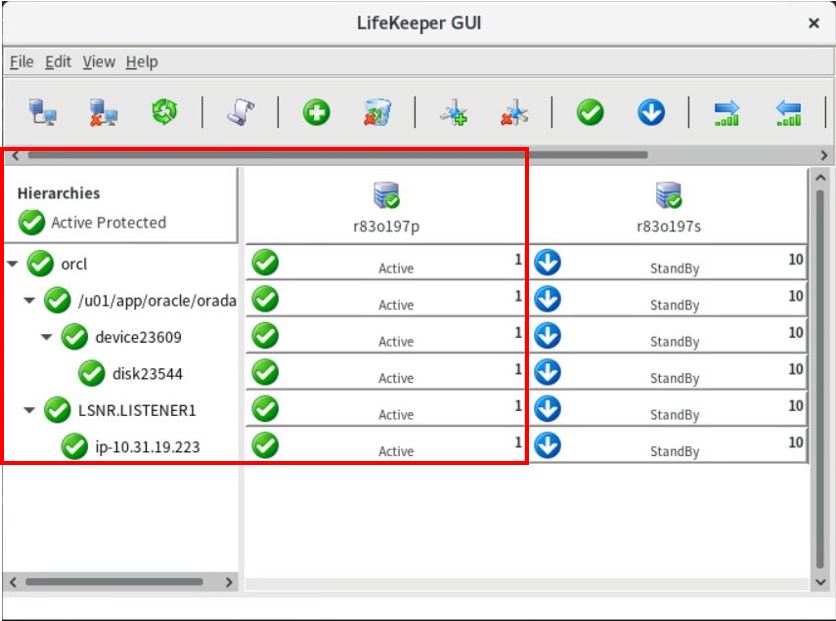Select the /u01/app/oracle/orada filesystem resource
The height and width of the screenshot is (621, 836).
pyautogui.click(x=157, y=301)
